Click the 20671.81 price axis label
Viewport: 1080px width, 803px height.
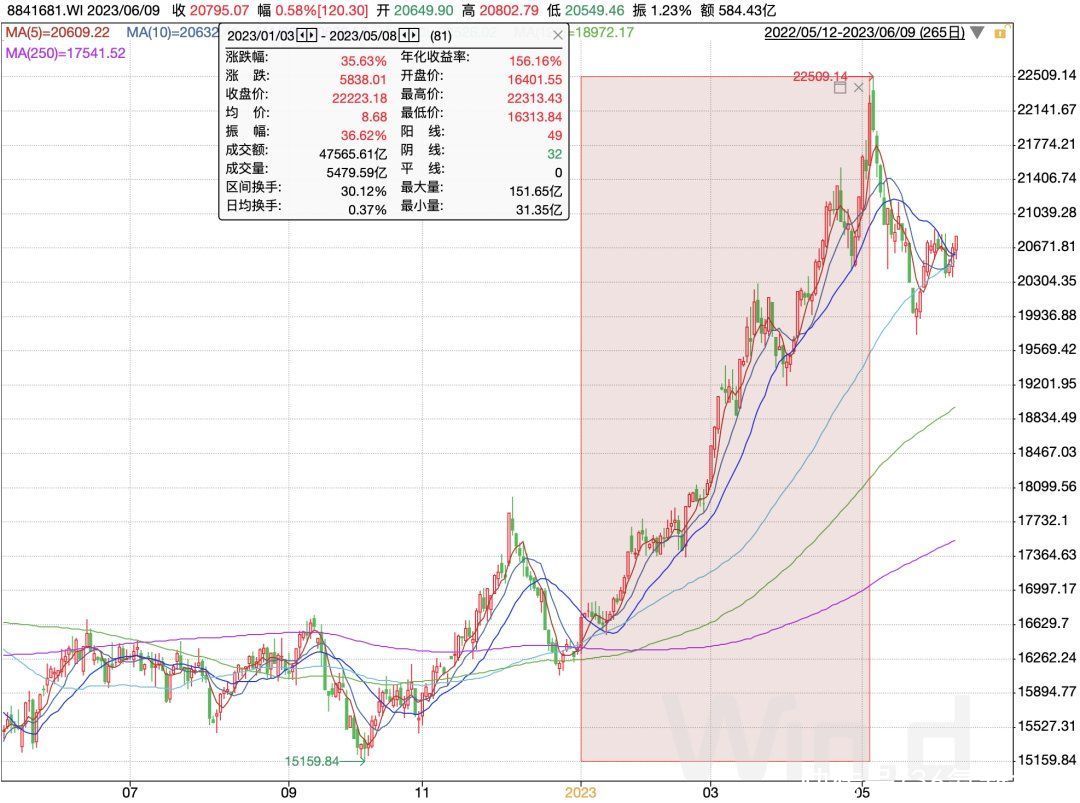click(x=1046, y=247)
